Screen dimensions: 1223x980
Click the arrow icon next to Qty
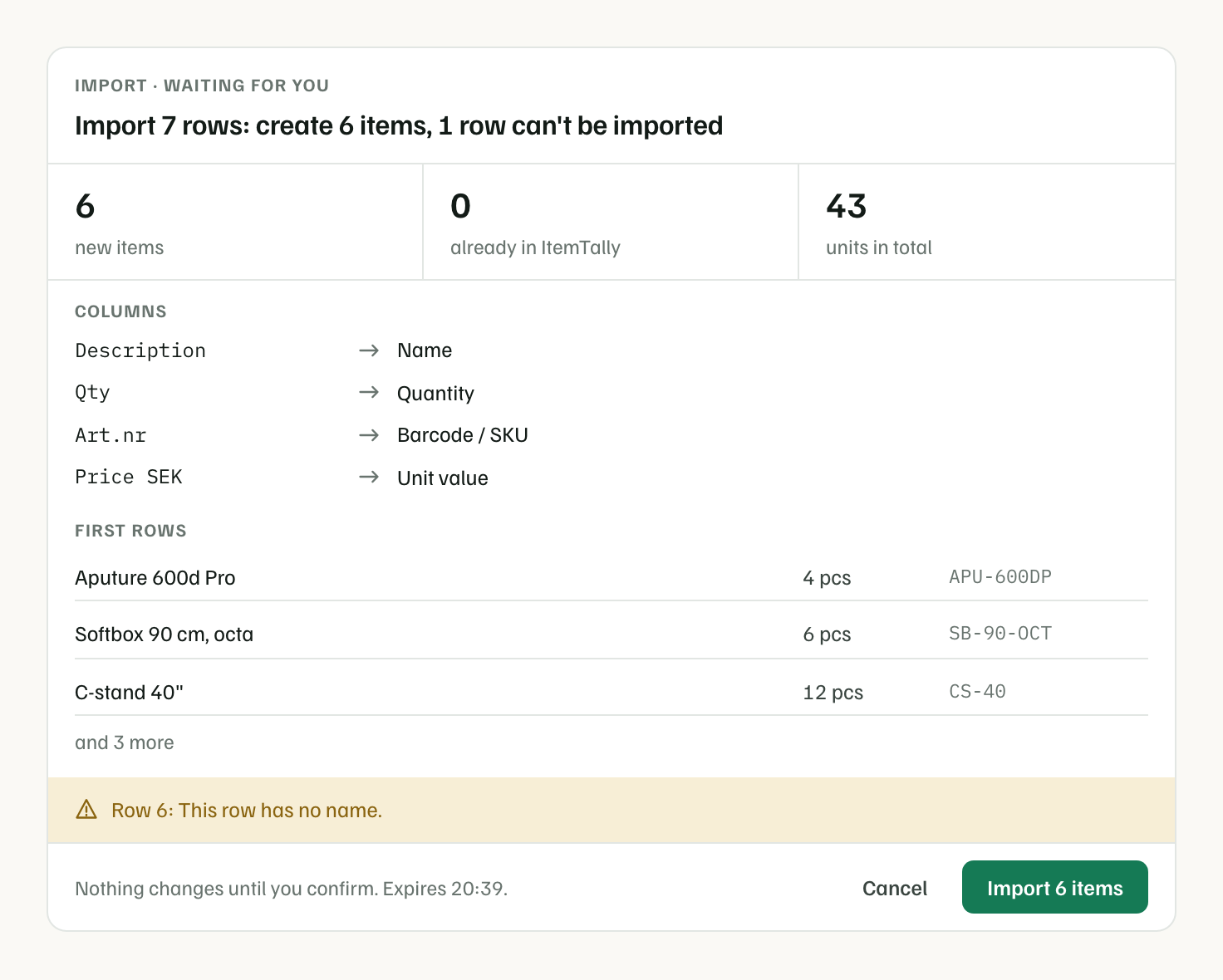pos(369,392)
